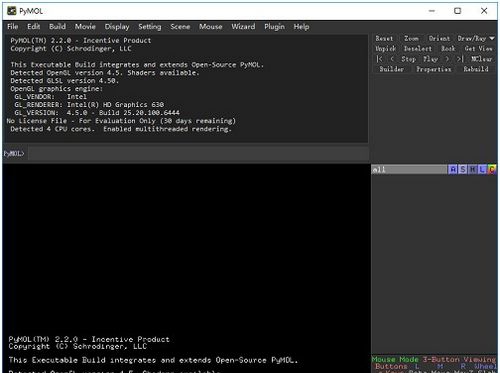The height and width of the screenshot is (373, 500).
Task: Click the 'No License File' log line
Action: pos(121,121)
